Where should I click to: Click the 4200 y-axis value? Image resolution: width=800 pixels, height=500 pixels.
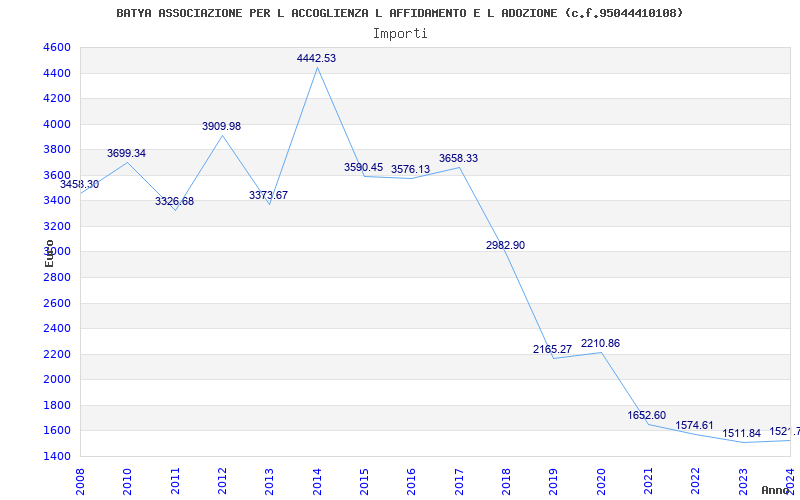(57, 98)
